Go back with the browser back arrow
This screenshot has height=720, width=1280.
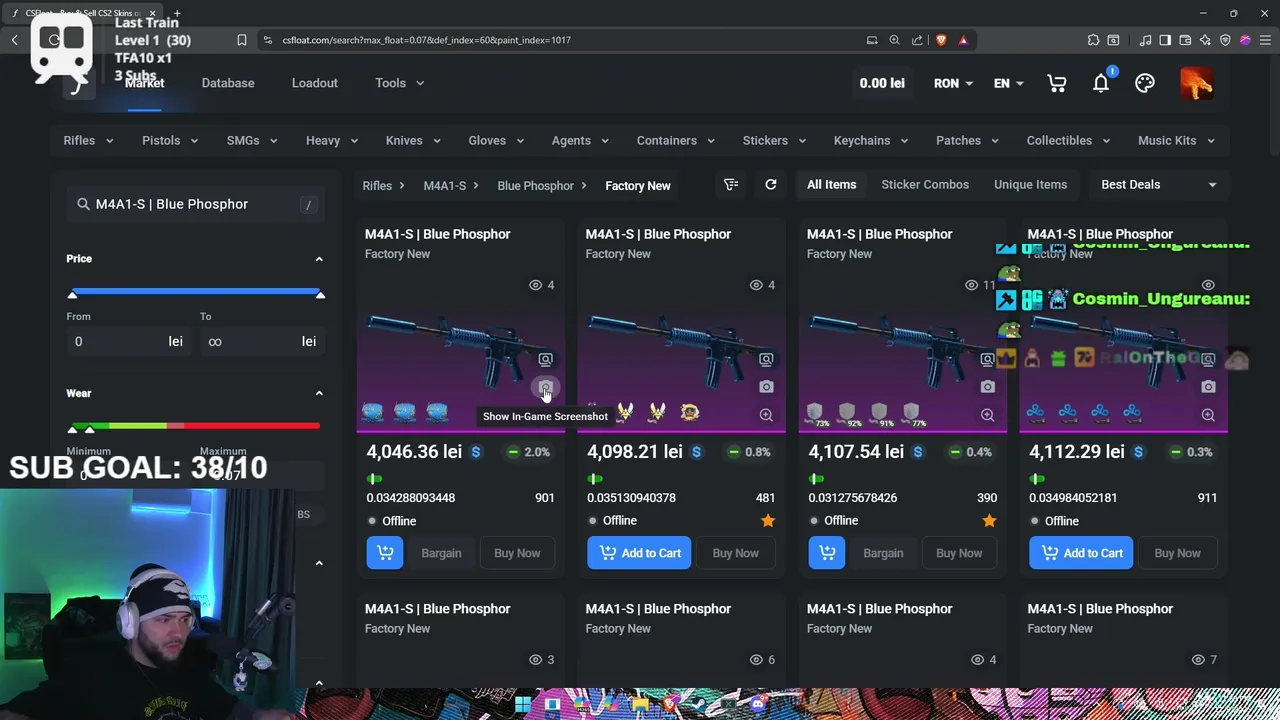(15, 40)
